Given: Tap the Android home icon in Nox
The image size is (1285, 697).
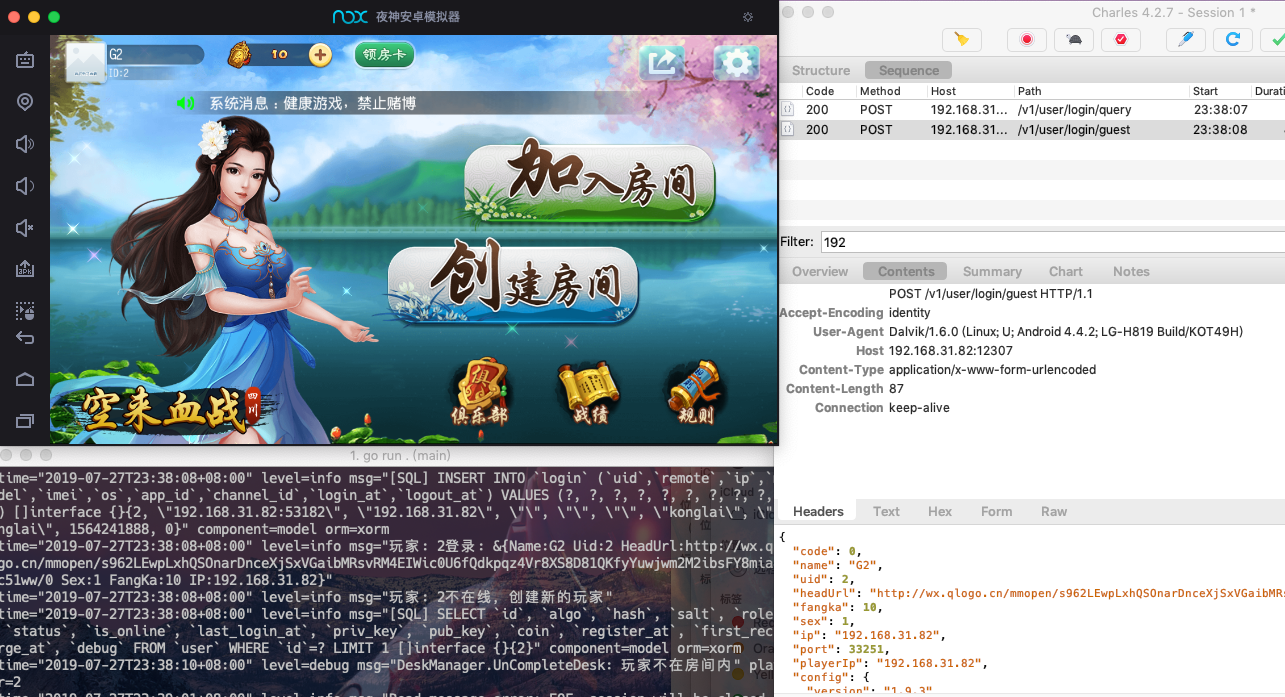Looking at the screenshot, I should click(x=25, y=379).
